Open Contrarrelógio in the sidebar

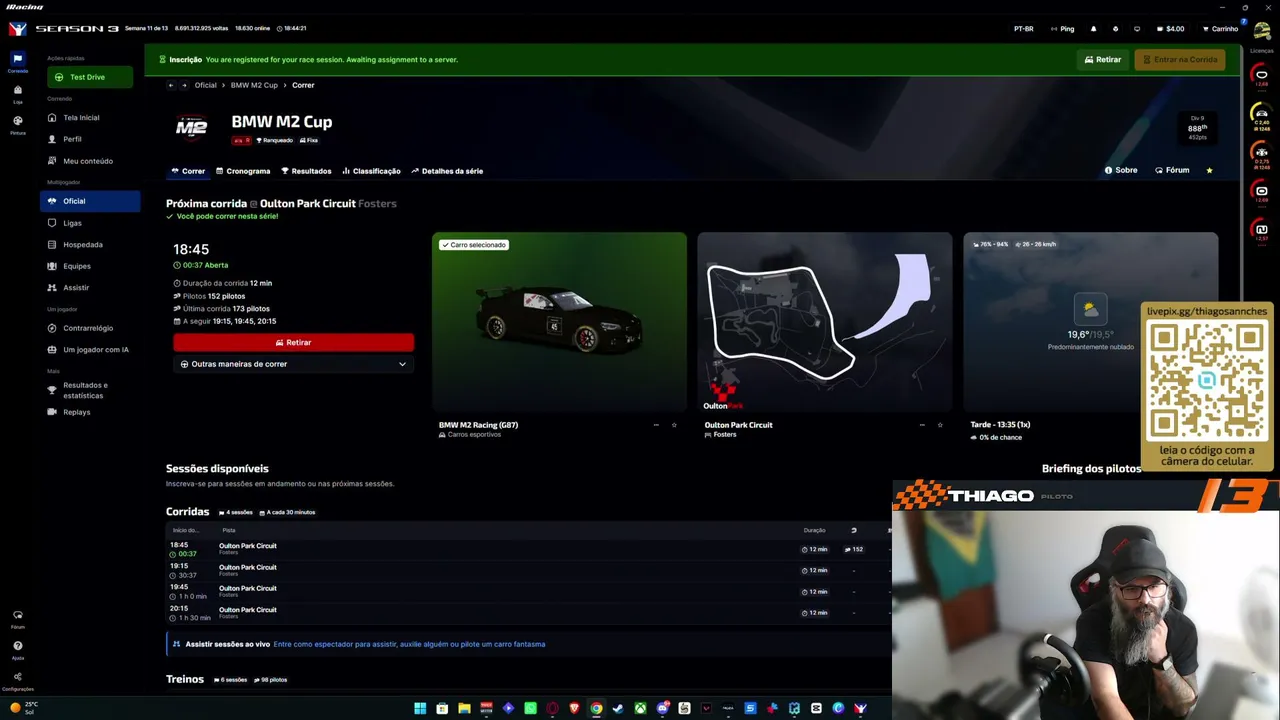pos(90,328)
